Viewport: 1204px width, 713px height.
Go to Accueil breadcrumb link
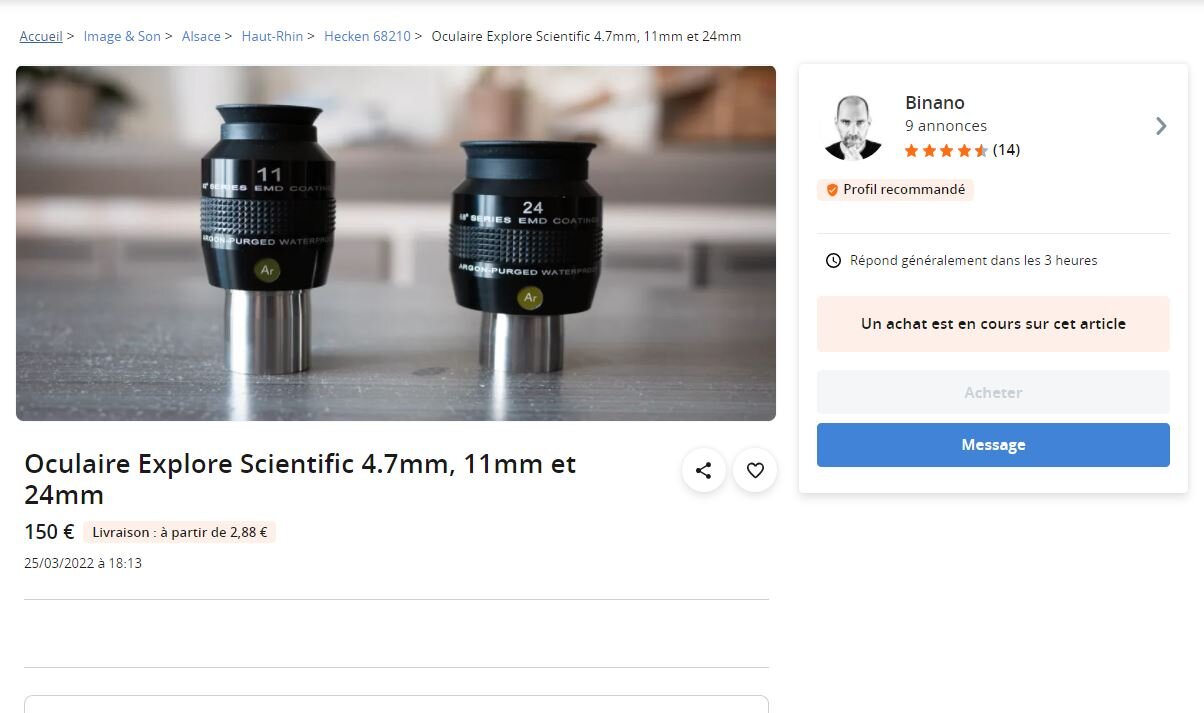[41, 36]
